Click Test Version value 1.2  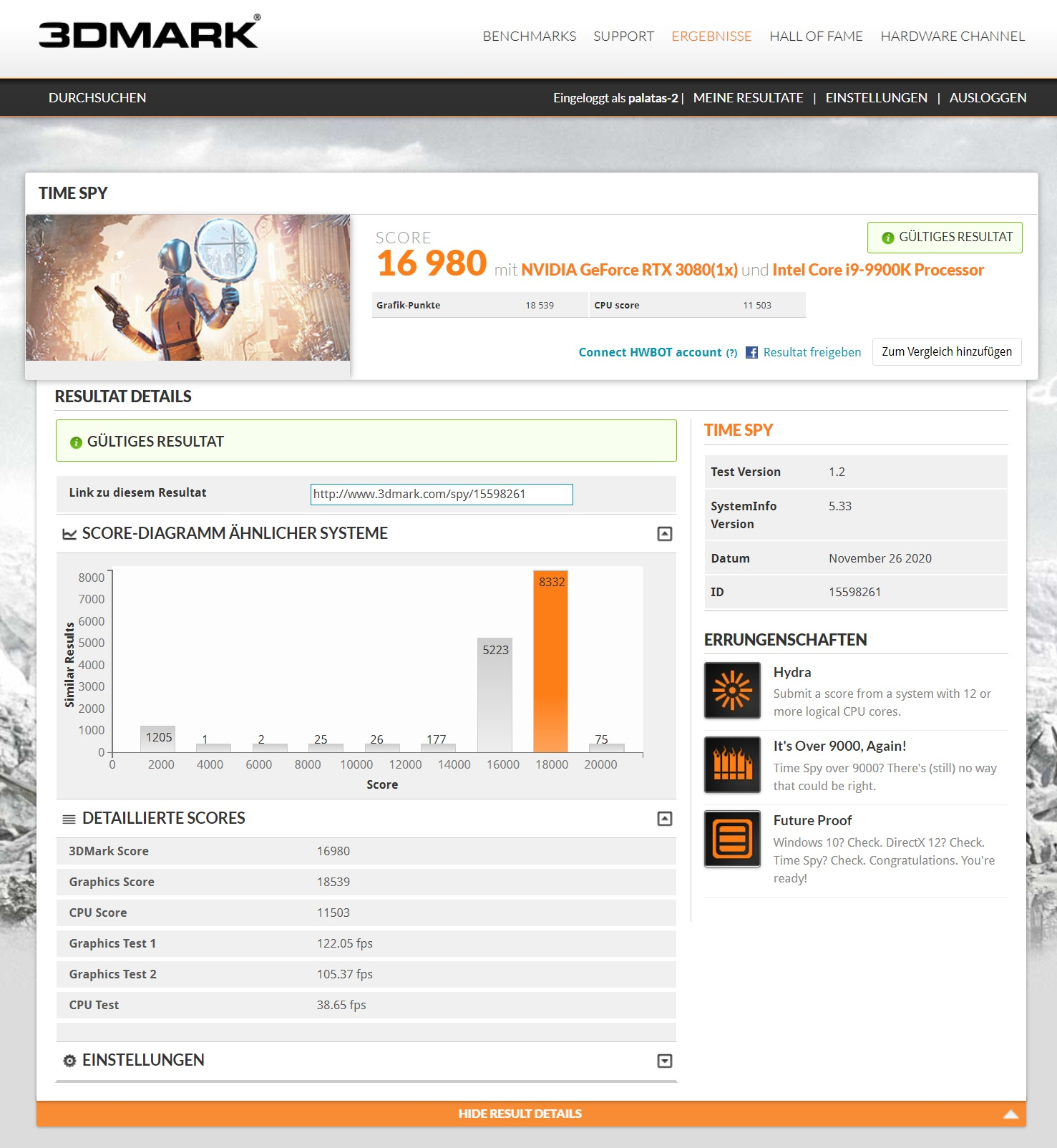coord(837,472)
